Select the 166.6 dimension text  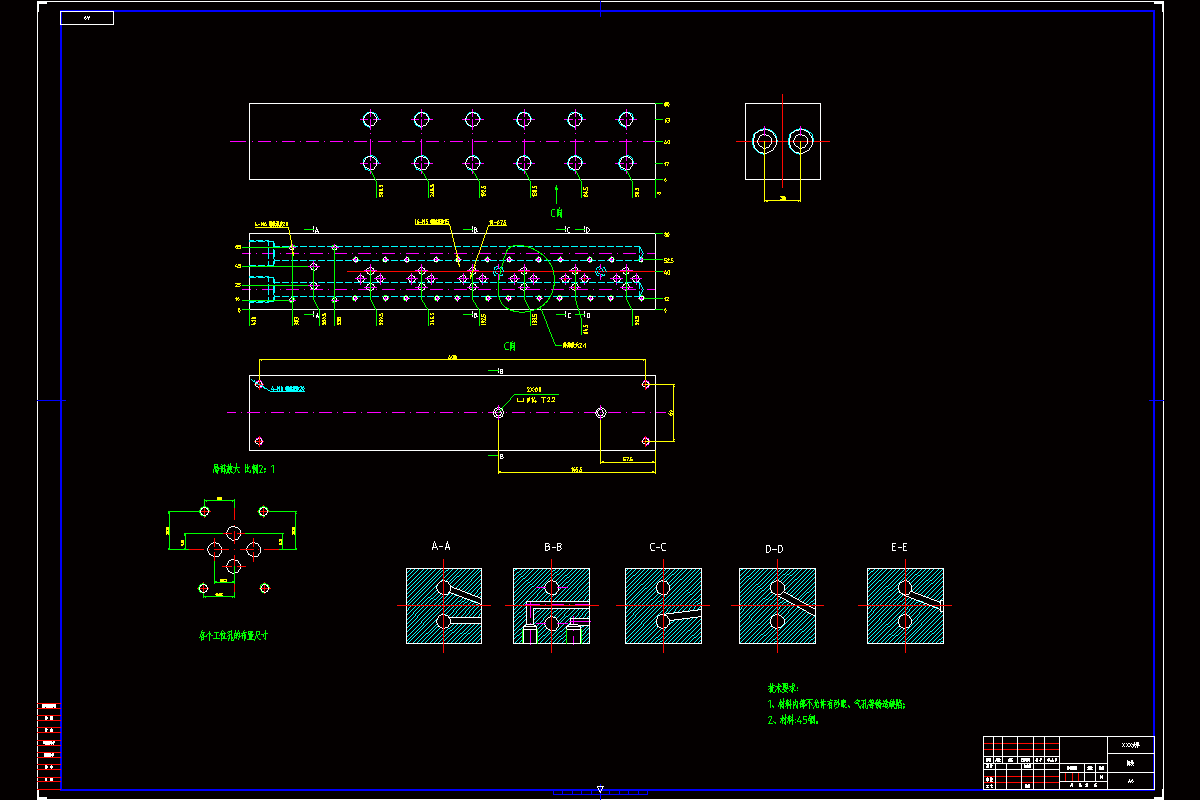click(576, 469)
